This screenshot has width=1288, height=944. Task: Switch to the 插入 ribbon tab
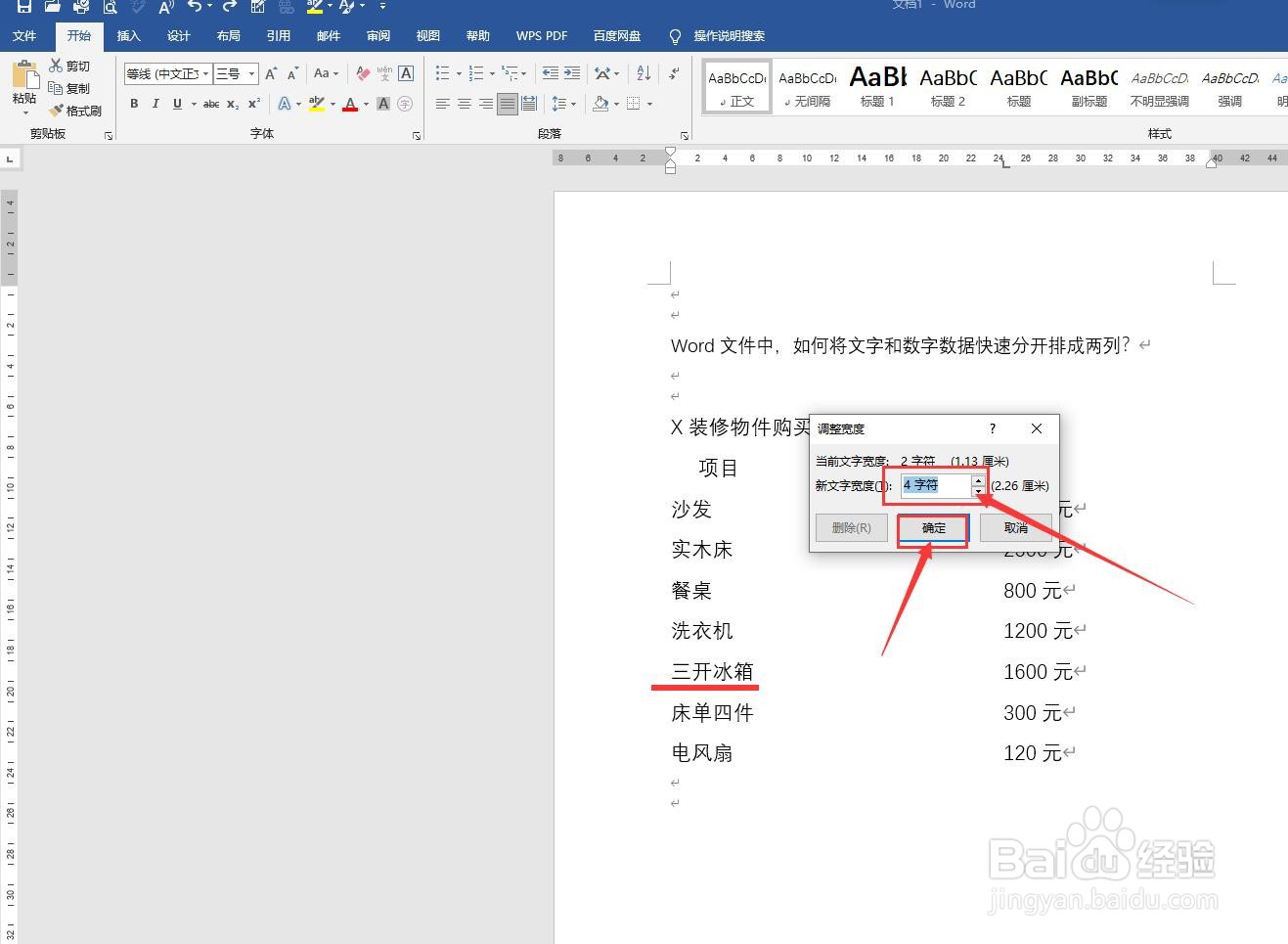[x=128, y=36]
